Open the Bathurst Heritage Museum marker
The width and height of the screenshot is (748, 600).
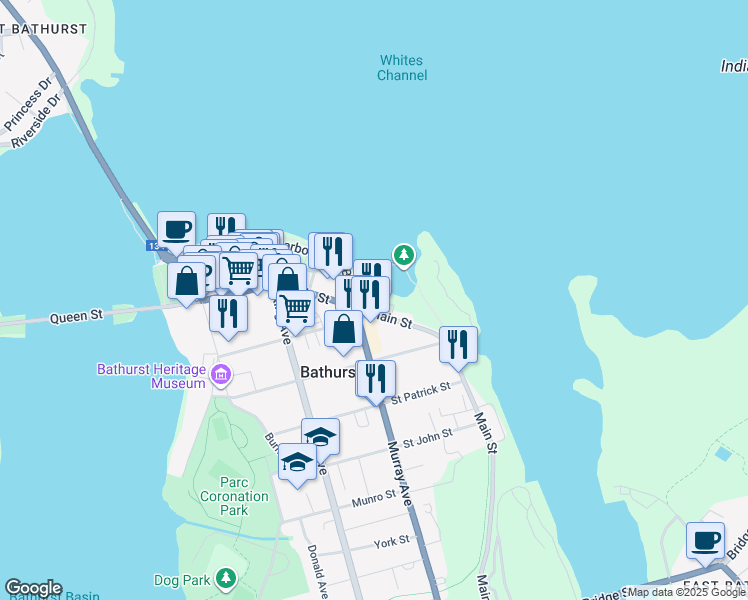coord(221,375)
